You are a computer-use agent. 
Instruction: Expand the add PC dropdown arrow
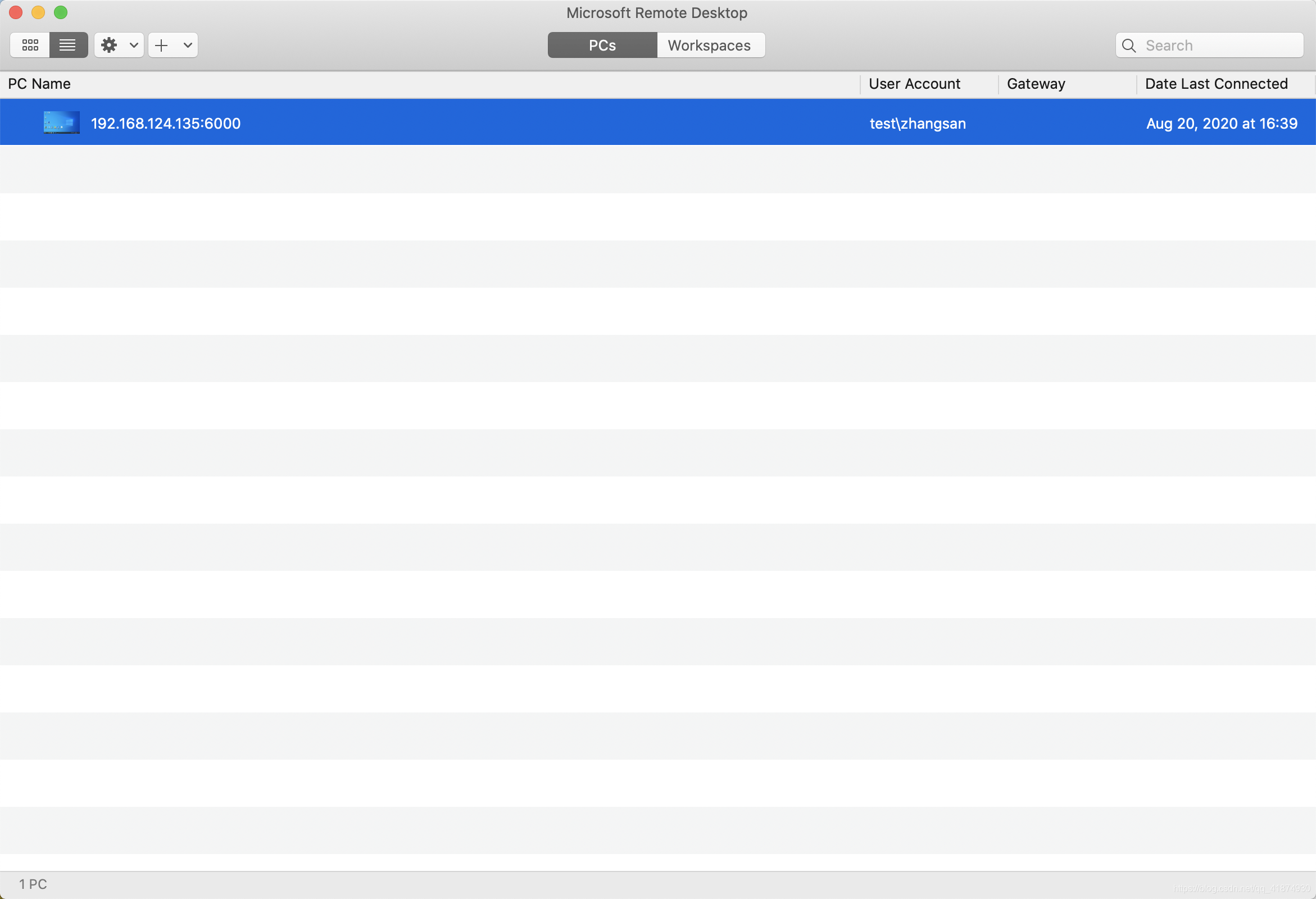(188, 46)
